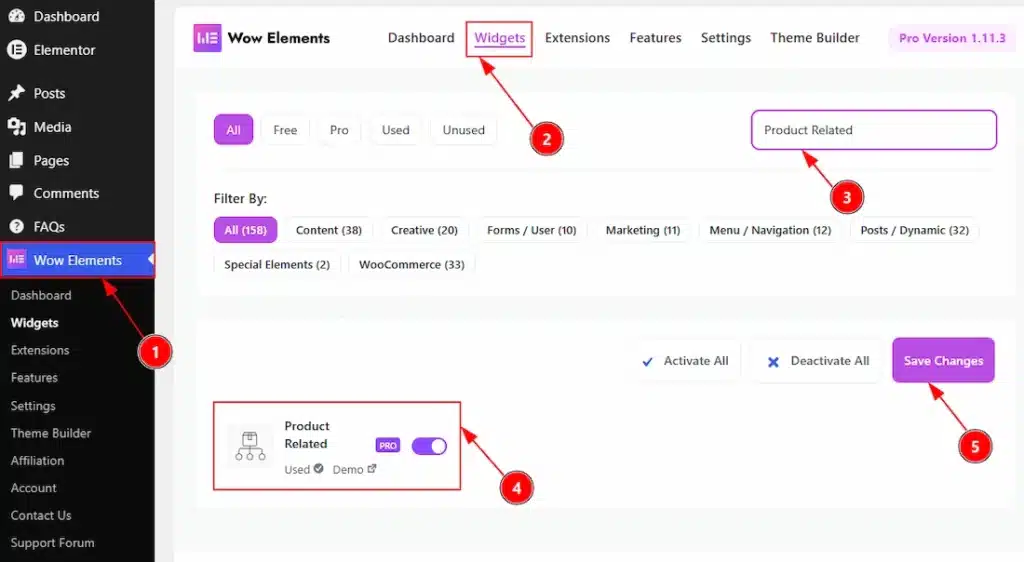Click the PRO badge on Product Related
The height and width of the screenshot is (562, 1024).
[388, 446]
